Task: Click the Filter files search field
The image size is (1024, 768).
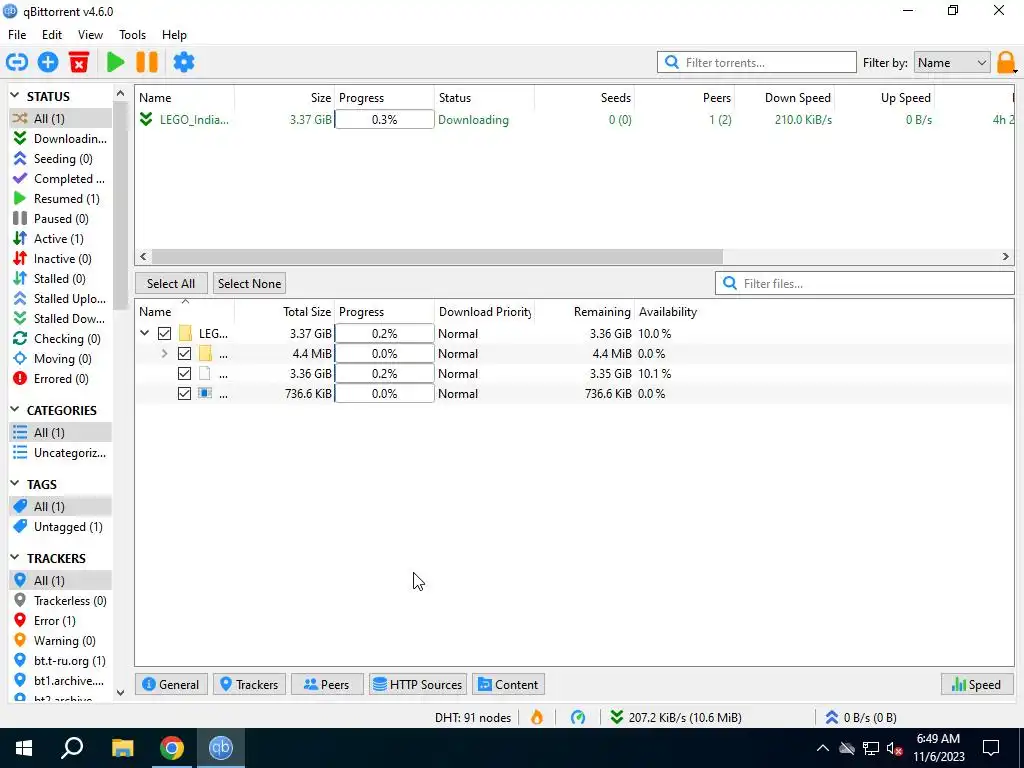Action: [x=865, y=283]
